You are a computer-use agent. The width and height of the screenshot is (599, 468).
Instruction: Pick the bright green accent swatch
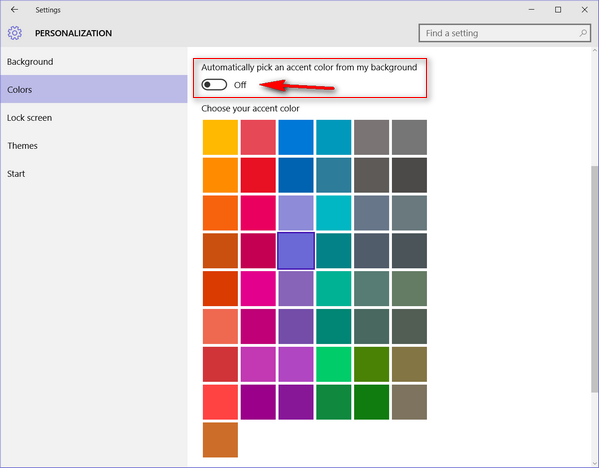pos(334,364)
